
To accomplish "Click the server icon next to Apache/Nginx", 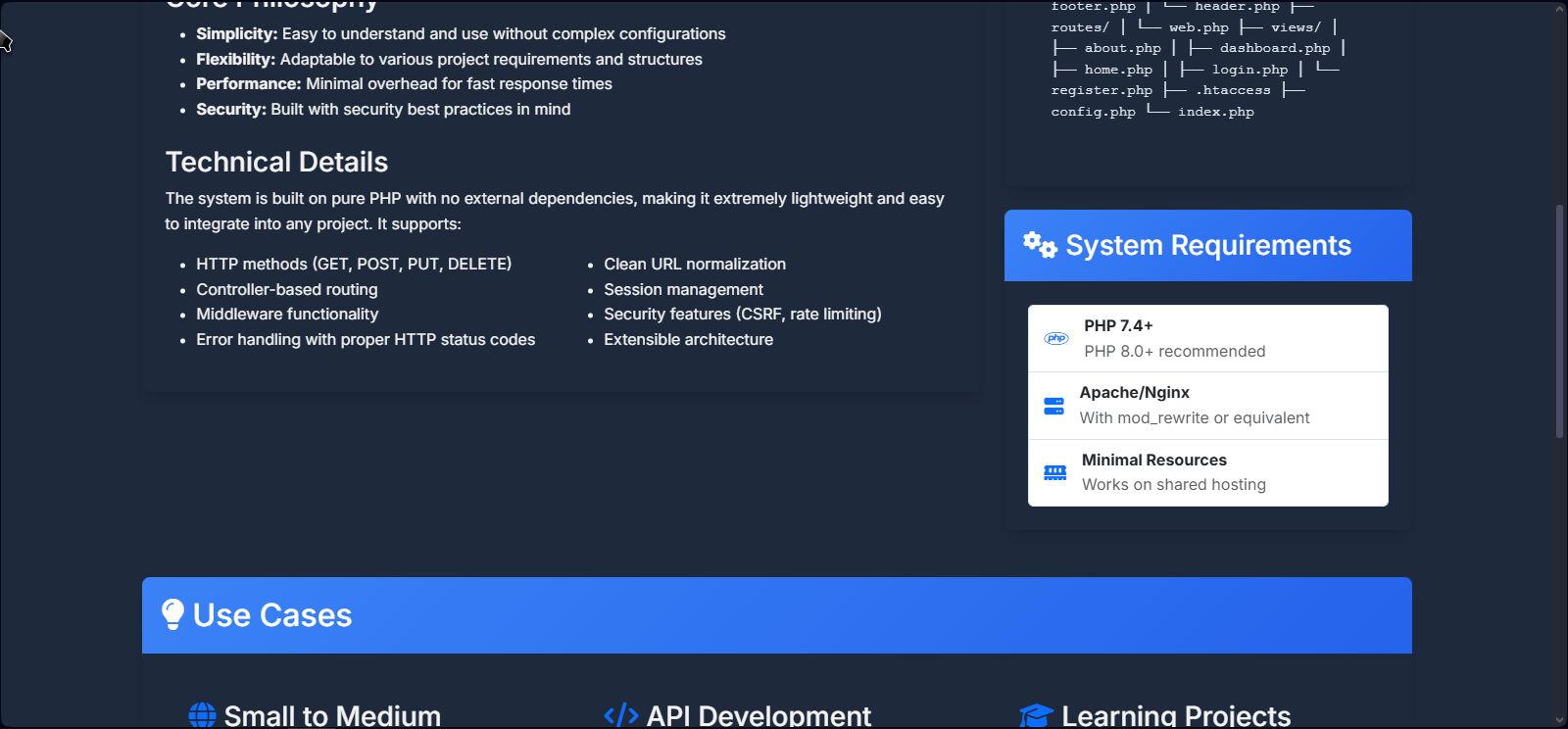I will (1054, 406).
